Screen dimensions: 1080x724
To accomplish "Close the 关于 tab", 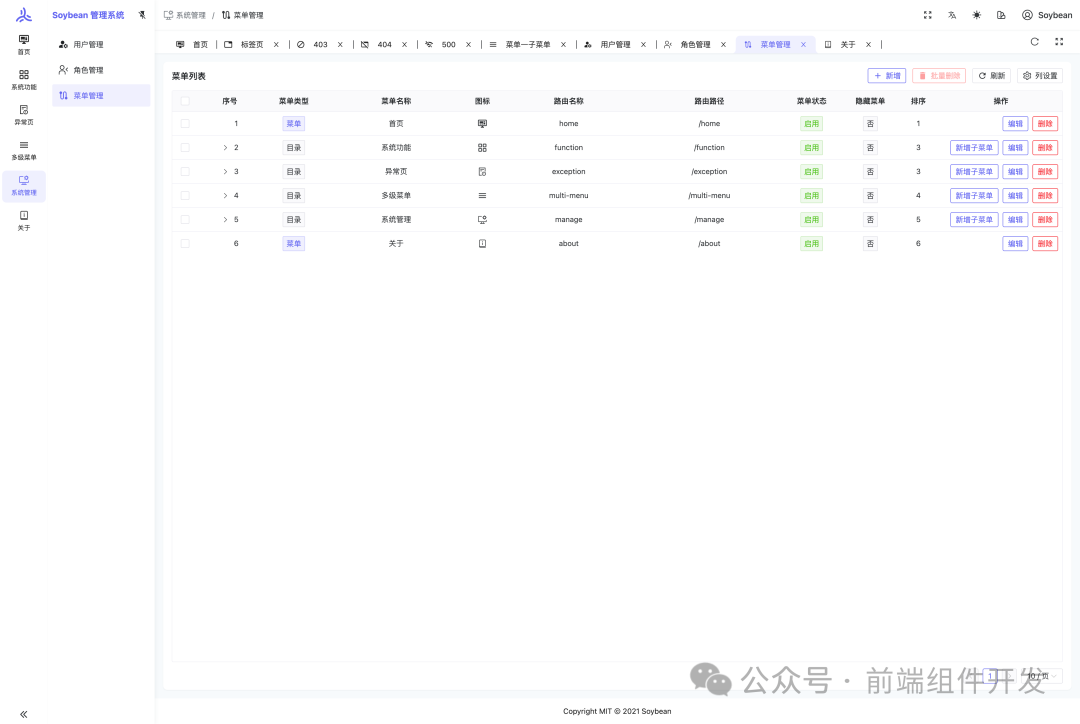I will [x=869, y=45].
